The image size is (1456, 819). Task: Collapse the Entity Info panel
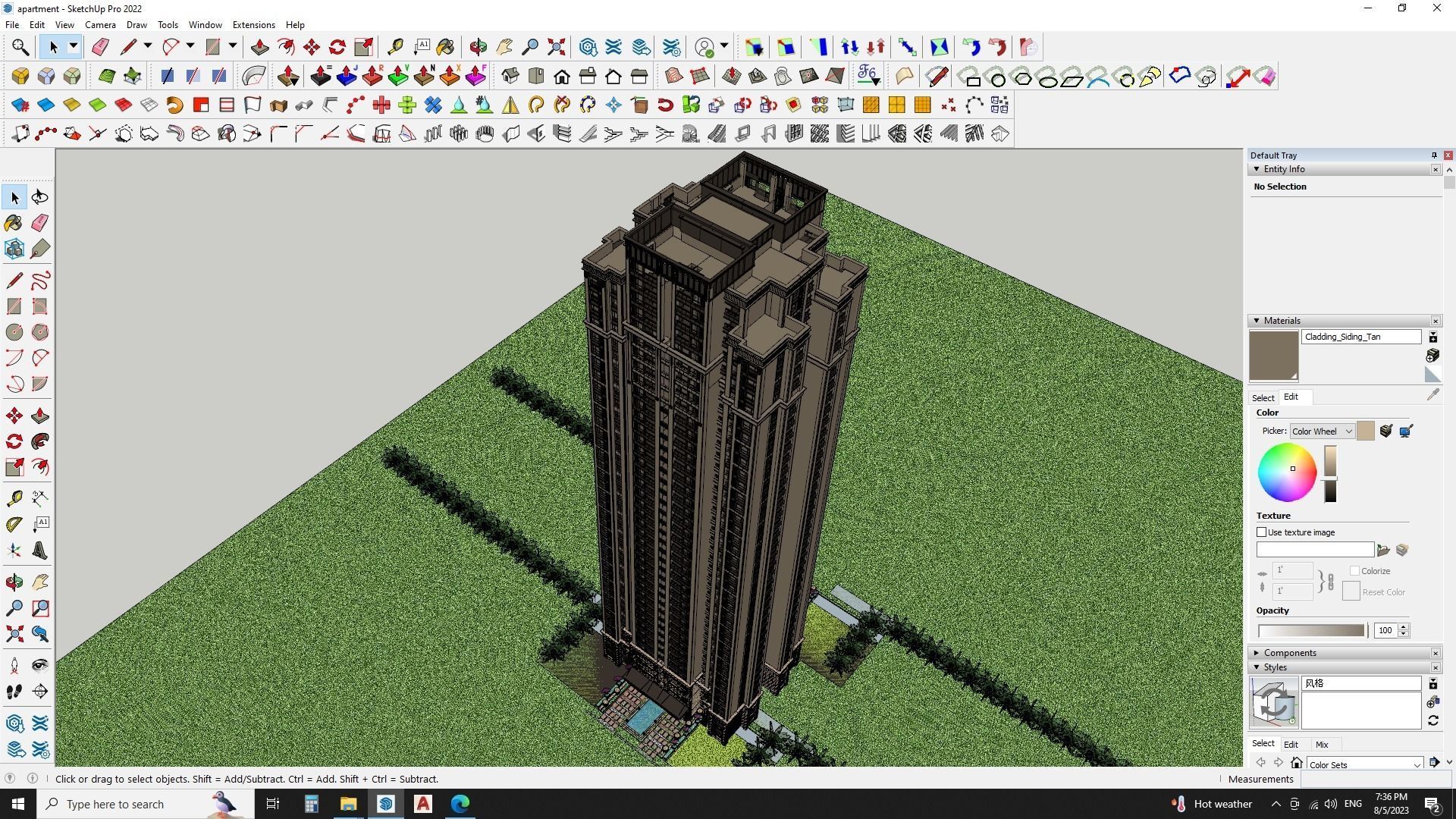[x=1257, y=169]
